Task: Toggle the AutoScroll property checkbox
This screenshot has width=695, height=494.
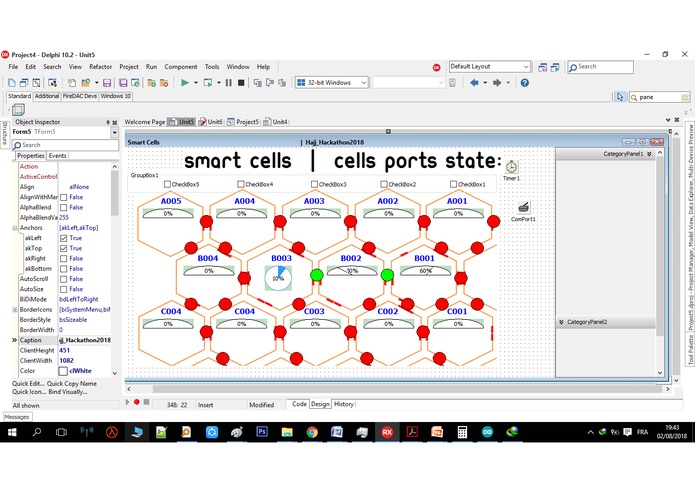Action: click(63, 279)
